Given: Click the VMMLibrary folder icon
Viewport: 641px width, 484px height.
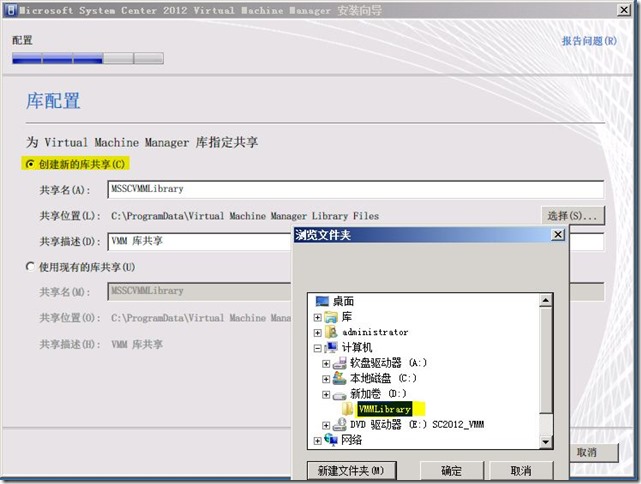Looking at the screenshot, I should [348, 408].
